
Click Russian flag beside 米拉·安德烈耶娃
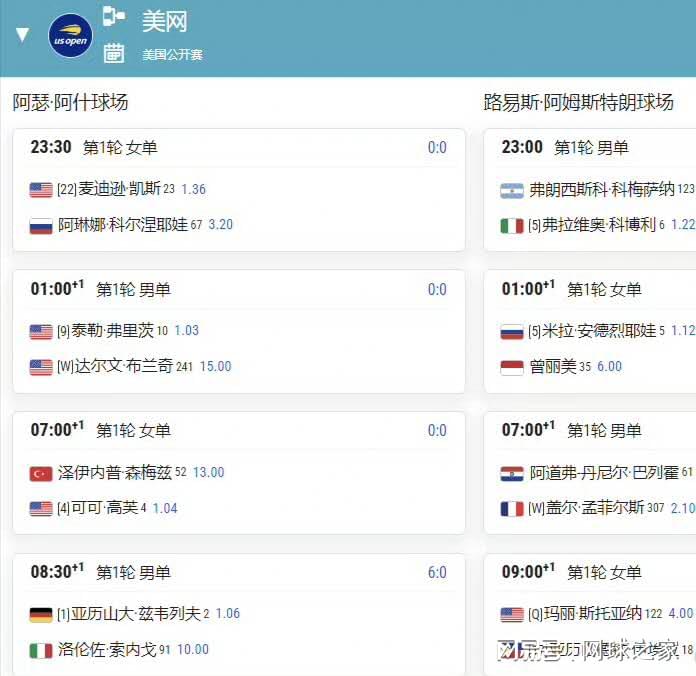[x=512, y=332]
